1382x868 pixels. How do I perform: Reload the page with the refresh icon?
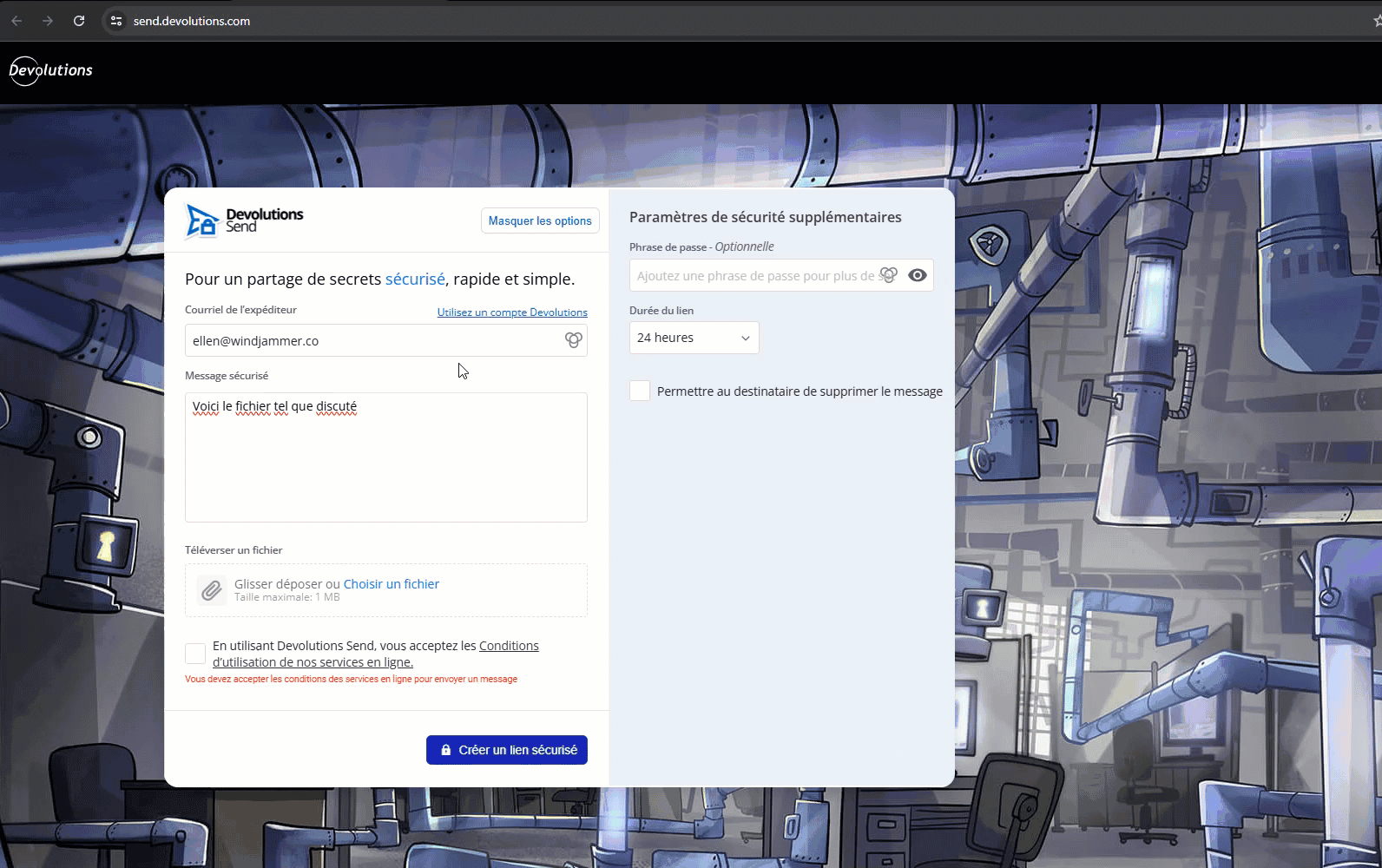coord(79,21)
